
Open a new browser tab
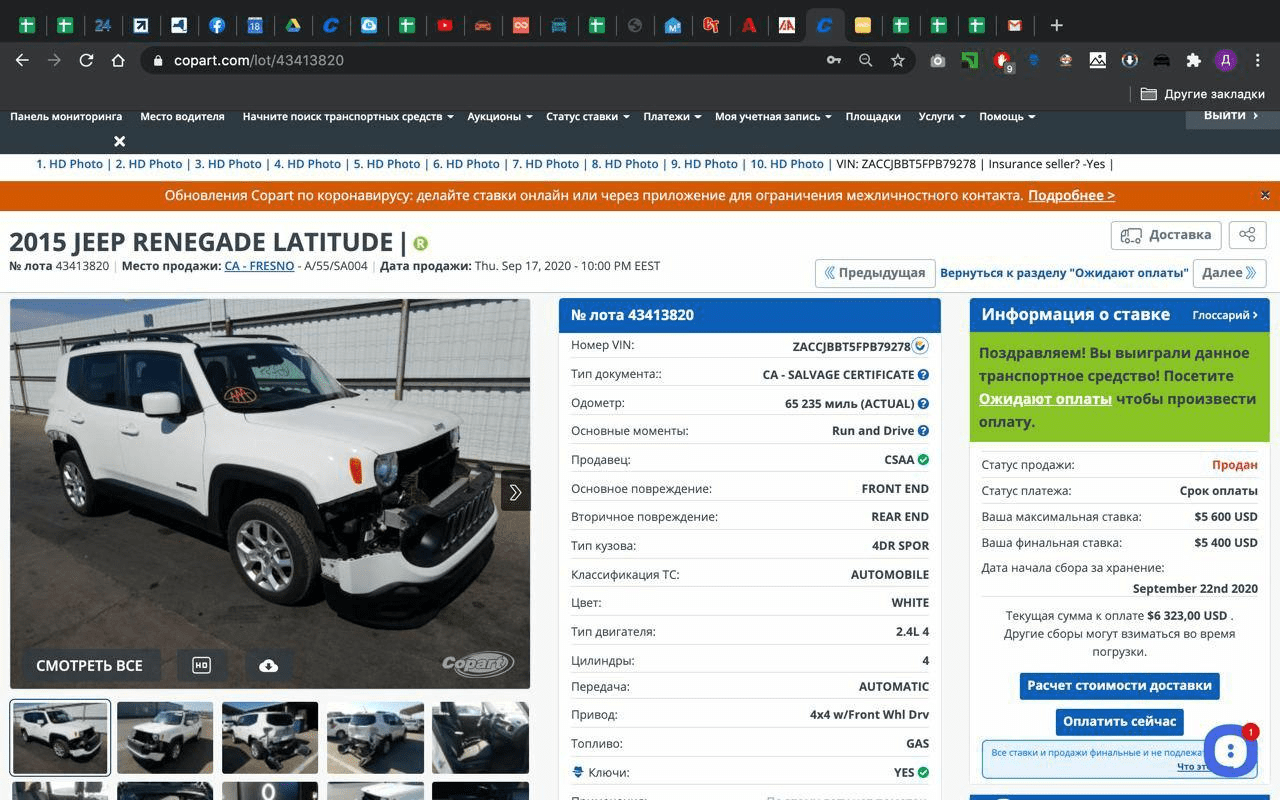[1056, 25]
